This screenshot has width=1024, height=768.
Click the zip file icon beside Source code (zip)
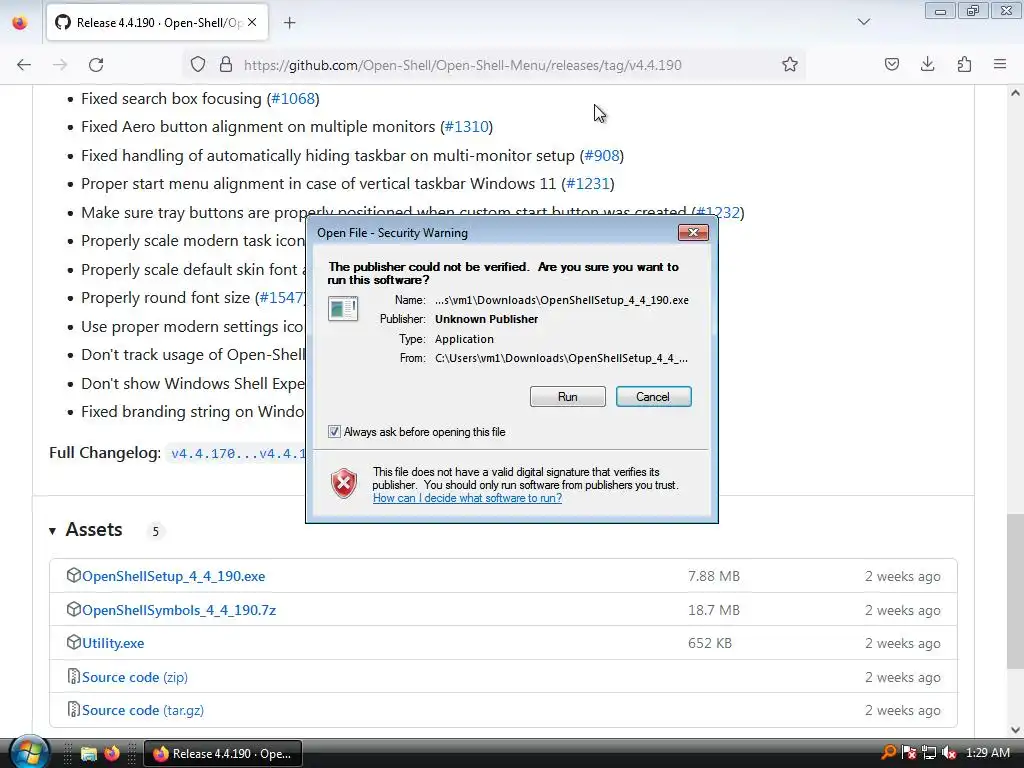pyautogui.click(x=74, y=677)
